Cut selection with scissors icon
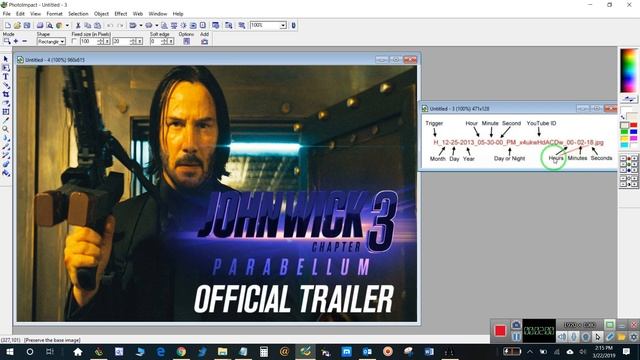Viewport: 640px width, 360px height. point(78,25)
